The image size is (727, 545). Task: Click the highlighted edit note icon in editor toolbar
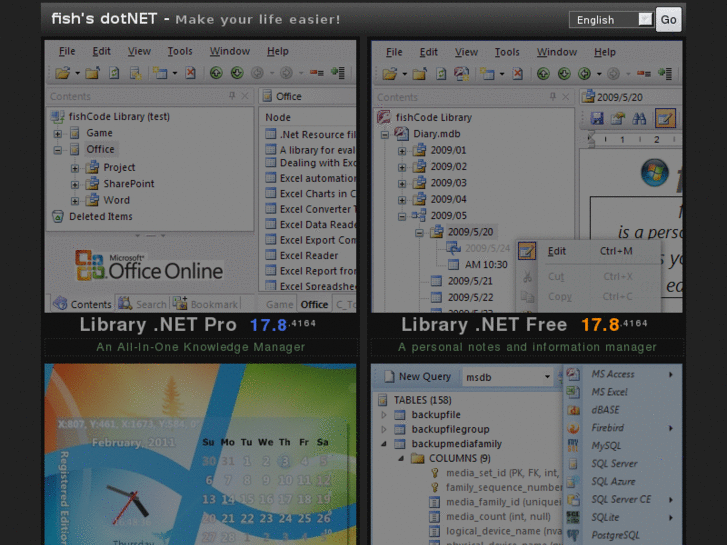click(665, 118)
